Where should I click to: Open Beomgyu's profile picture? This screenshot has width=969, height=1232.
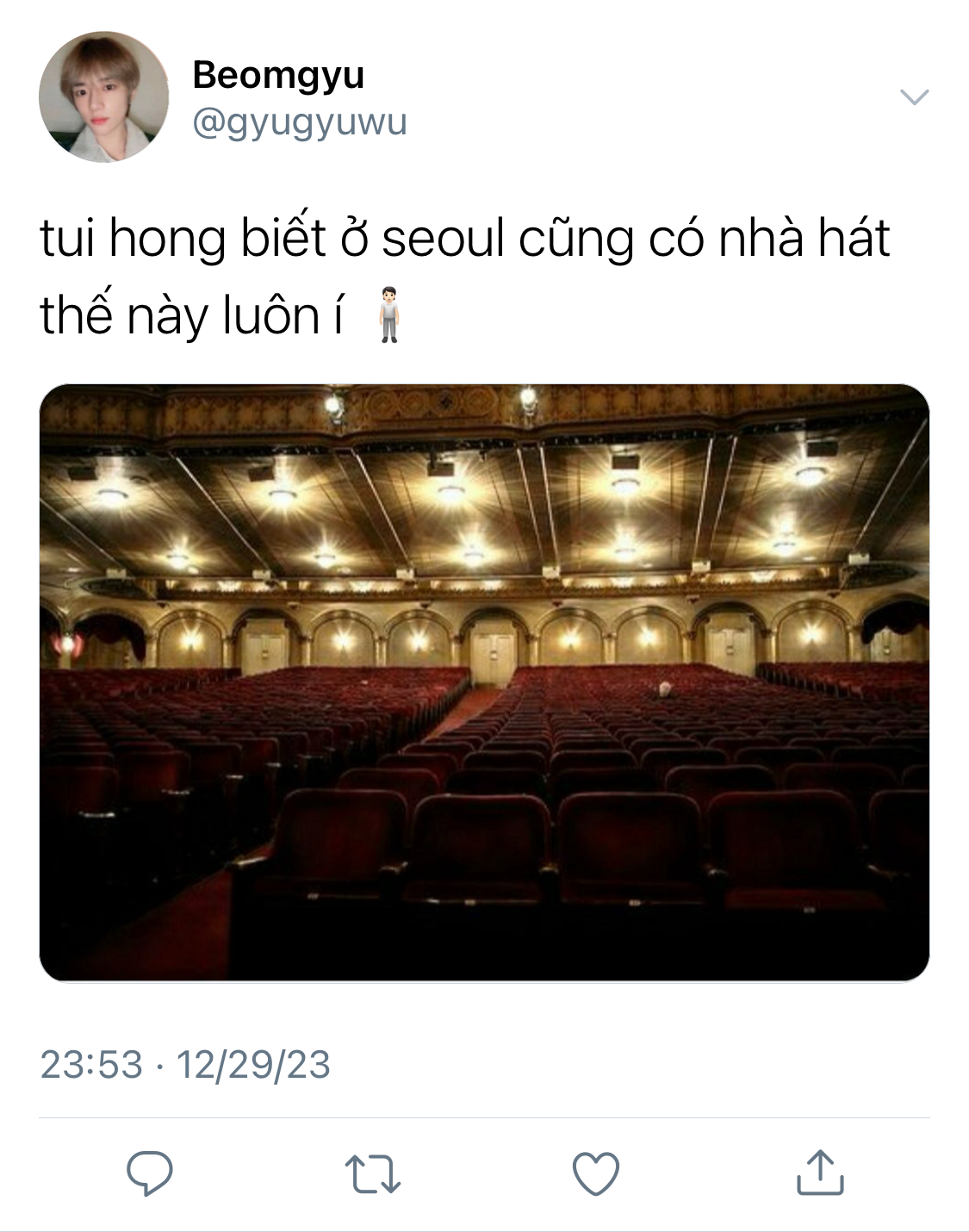104,96
